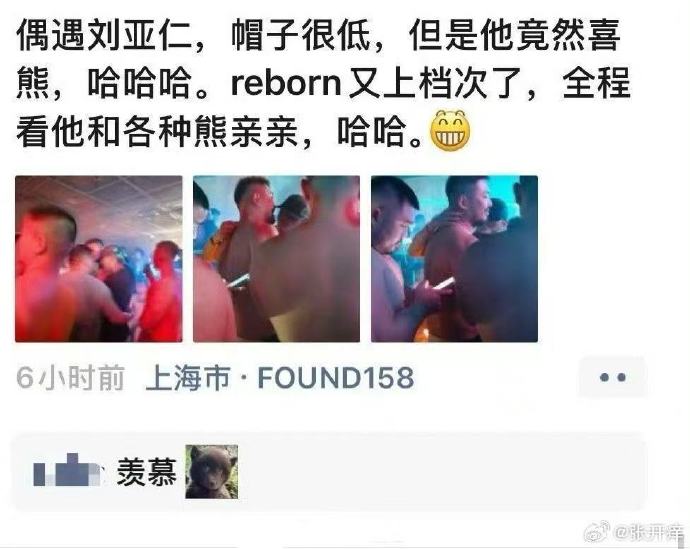The width and height of the screenshot is (690, 549).
Task: Click the blurred commenter avatar name
Action: [x=68, y=470]
